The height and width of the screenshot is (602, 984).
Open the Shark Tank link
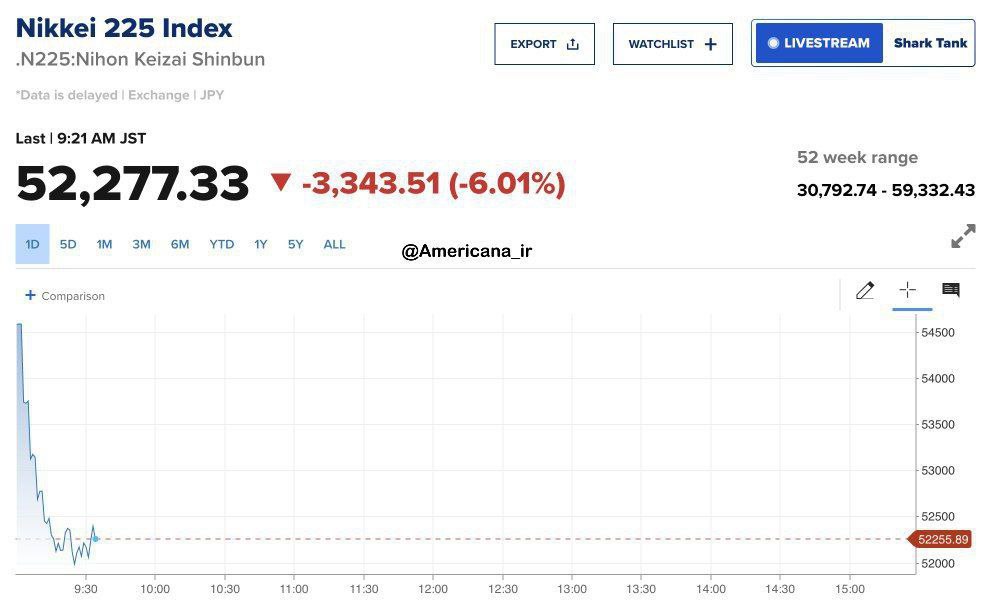coord(930,43)
